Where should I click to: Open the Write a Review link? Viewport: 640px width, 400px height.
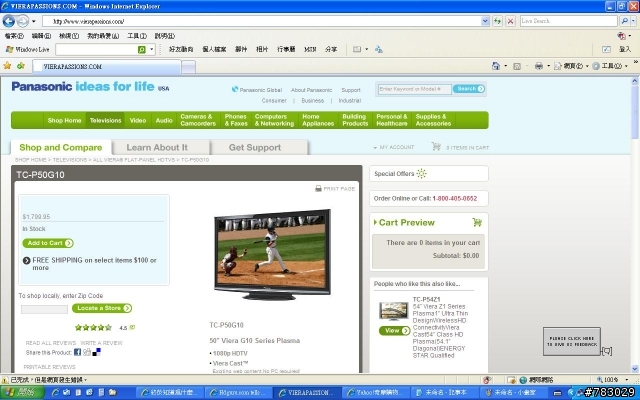[x=101, y=343]
